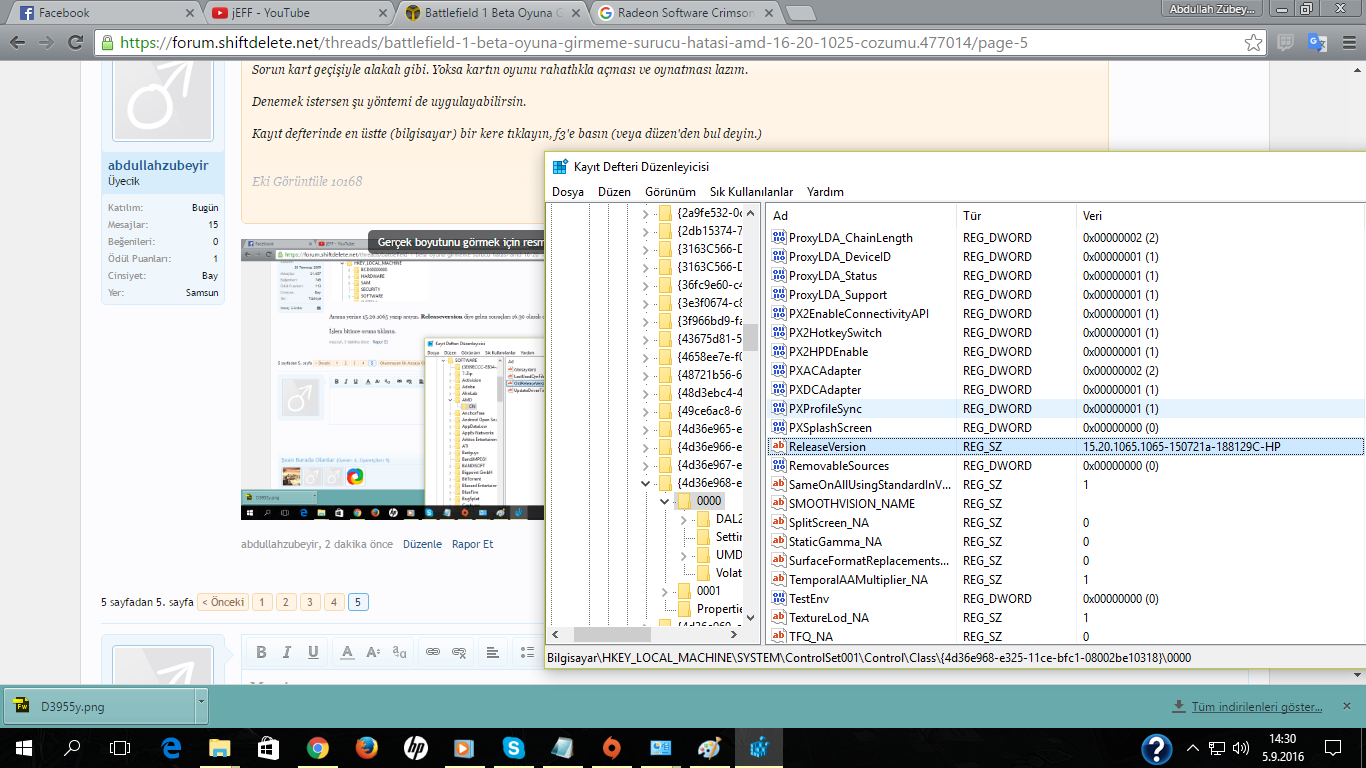Select the ReleaseVersion registry value
The image size is (1366, 768).
tap(827, 447)
